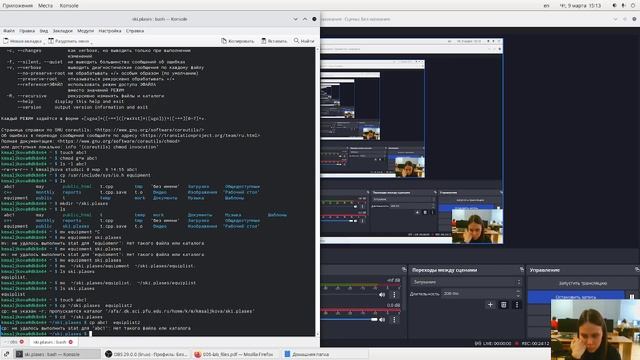Open the Модули menu in Konsole
Screen dimensions: 640x360
(85, 31)
